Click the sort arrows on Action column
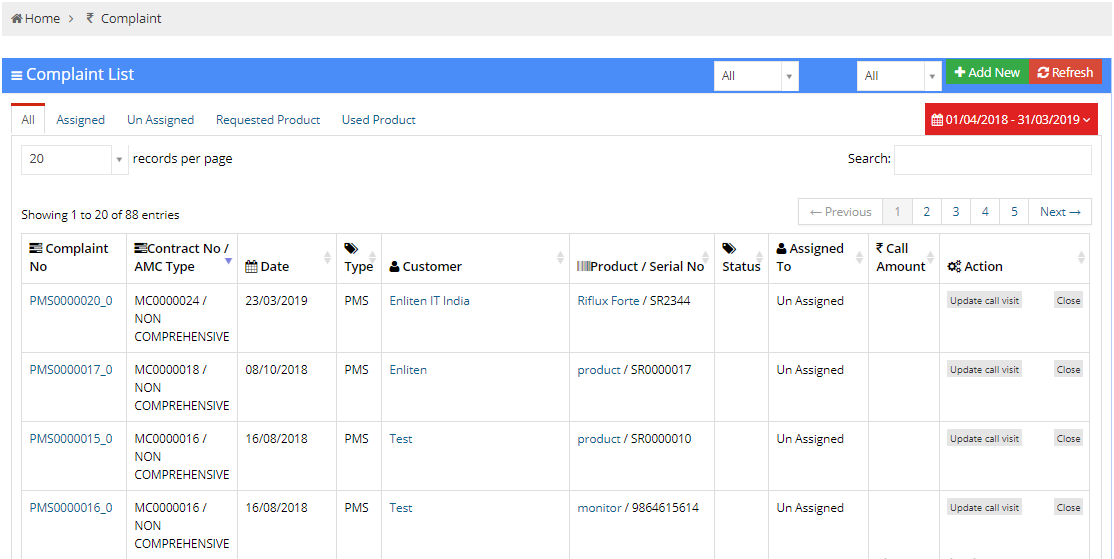The width and height of the screenshot is (1114, 559). 1081,258
